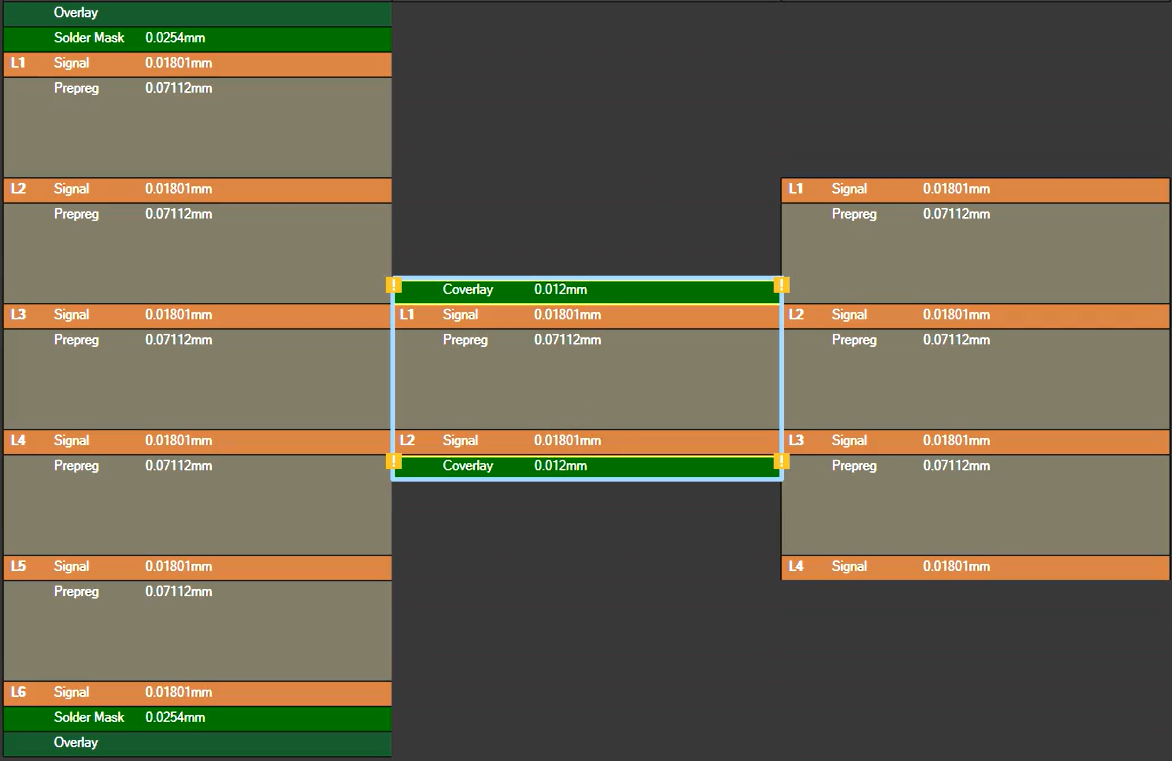Viewport: 1172px width, 761px height.
Task: Select Prepreg in the middle flex stack
Action: point(587,379)
